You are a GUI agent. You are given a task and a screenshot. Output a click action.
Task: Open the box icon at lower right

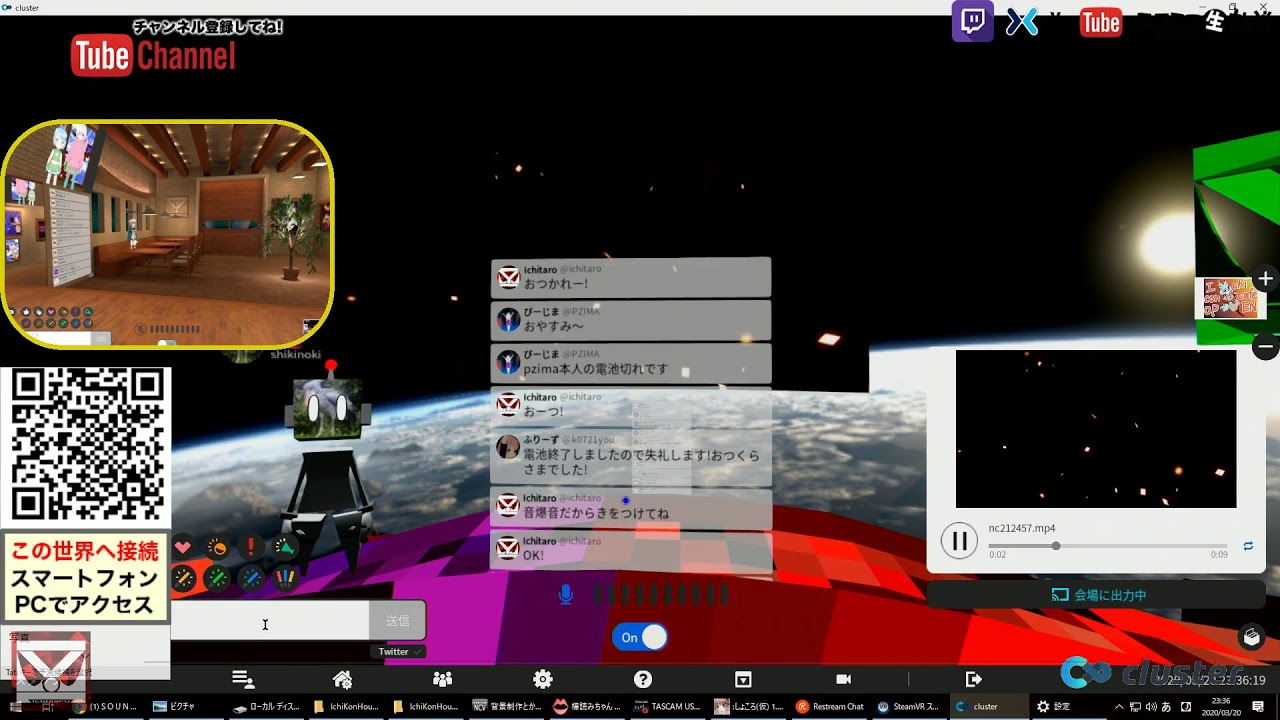click(x=1251, y=636)
